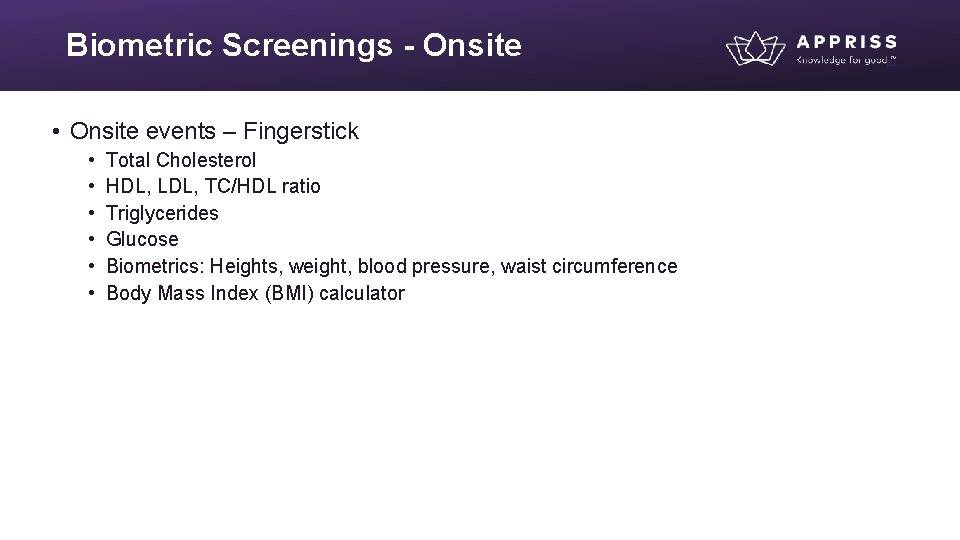This screenshot has width=960, height=540.
Task: Click the APPRISS brand name text
Action: (847, 42)
